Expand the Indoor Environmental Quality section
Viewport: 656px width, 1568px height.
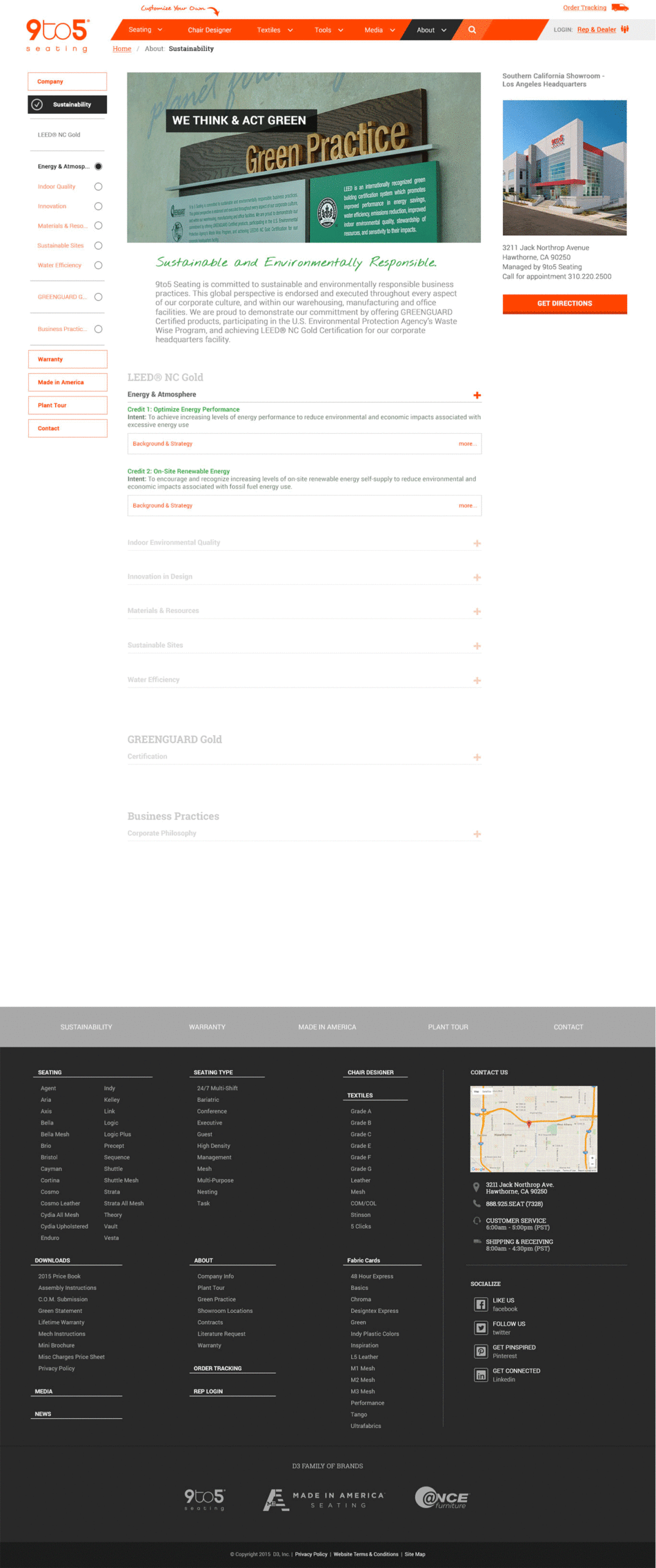tap(477, 543)
